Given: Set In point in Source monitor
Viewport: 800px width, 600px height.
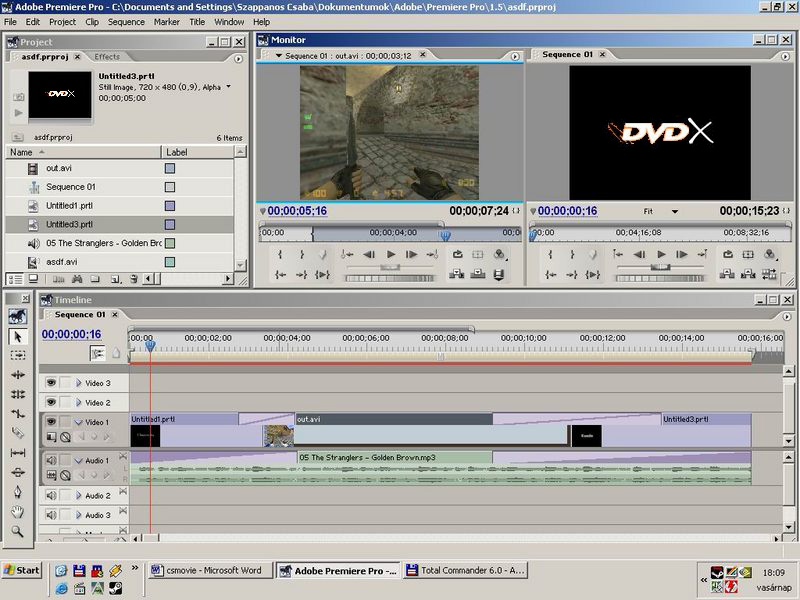Looking at the screenshot, I should (x=280, y=254).
